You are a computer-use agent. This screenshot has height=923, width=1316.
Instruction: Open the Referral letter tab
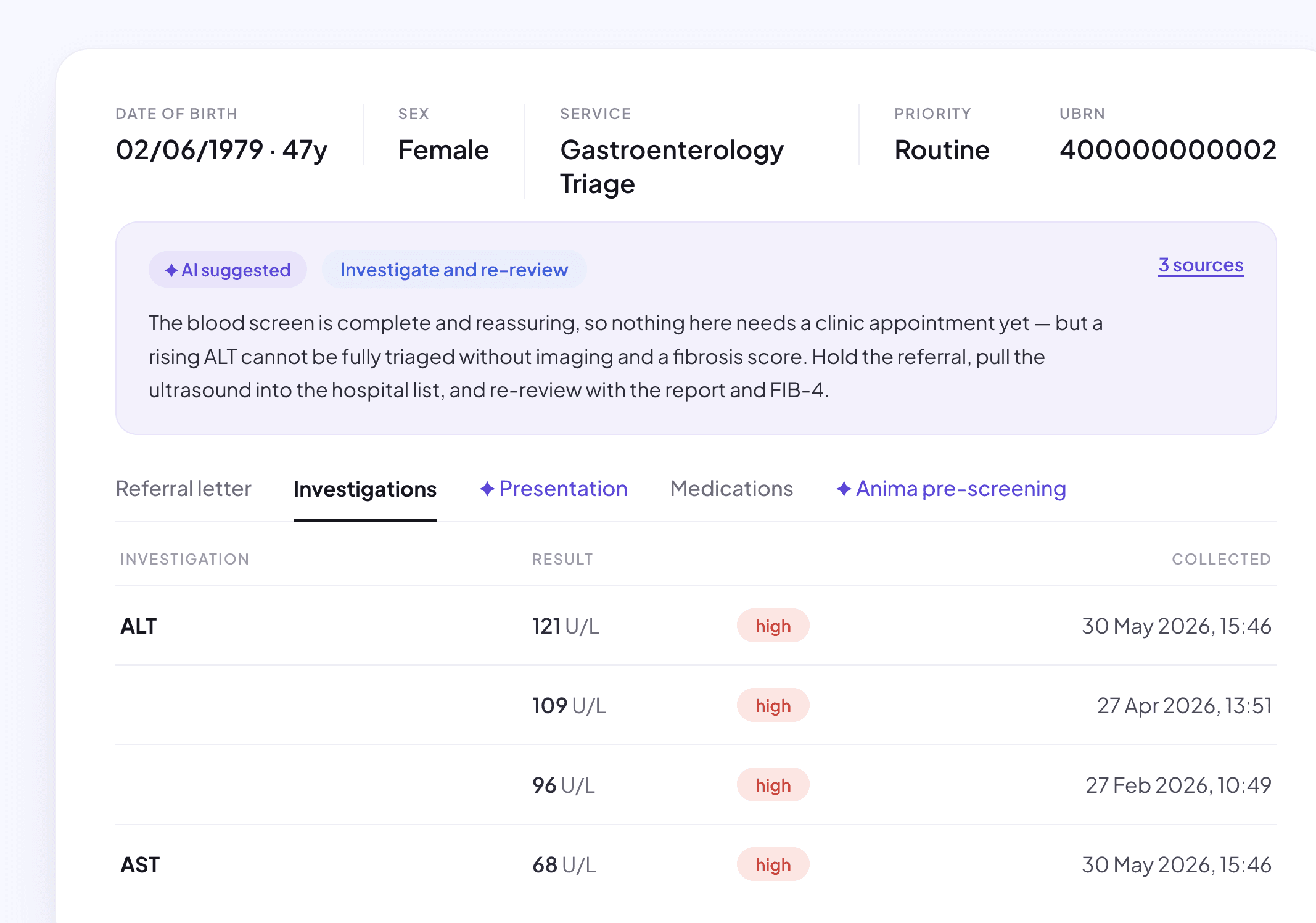pyautogui.click(x=183, y=489)
